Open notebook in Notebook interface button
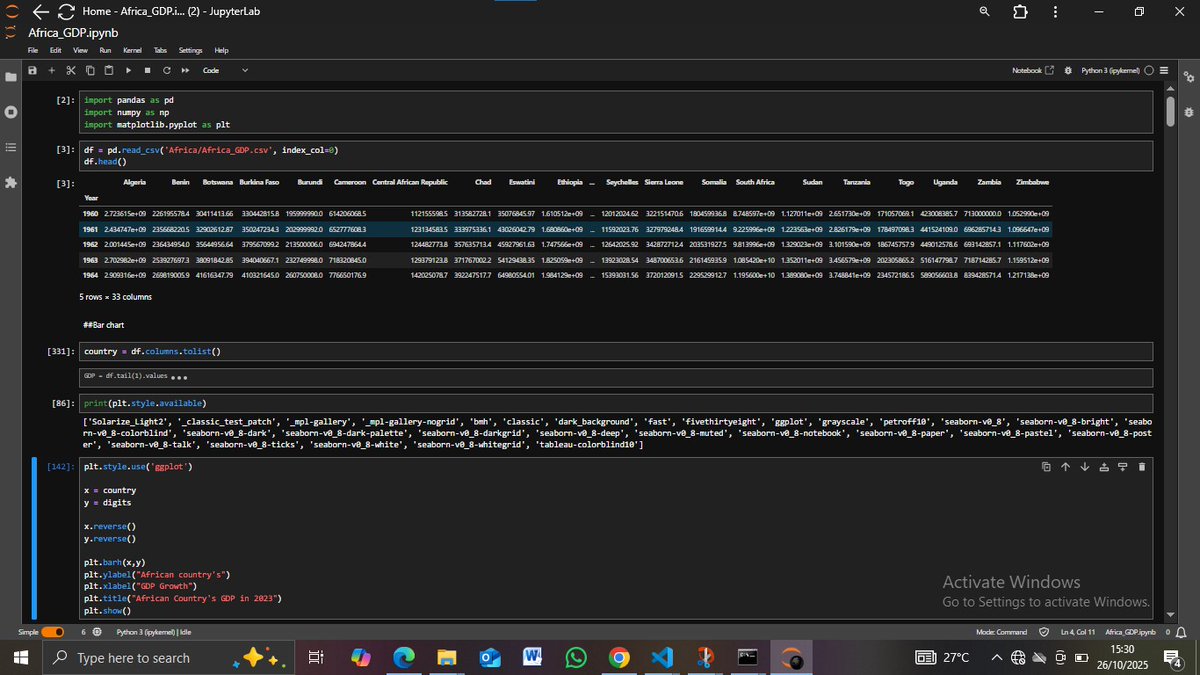Viewport: 1200px width, 675px height. [1033, 70]
